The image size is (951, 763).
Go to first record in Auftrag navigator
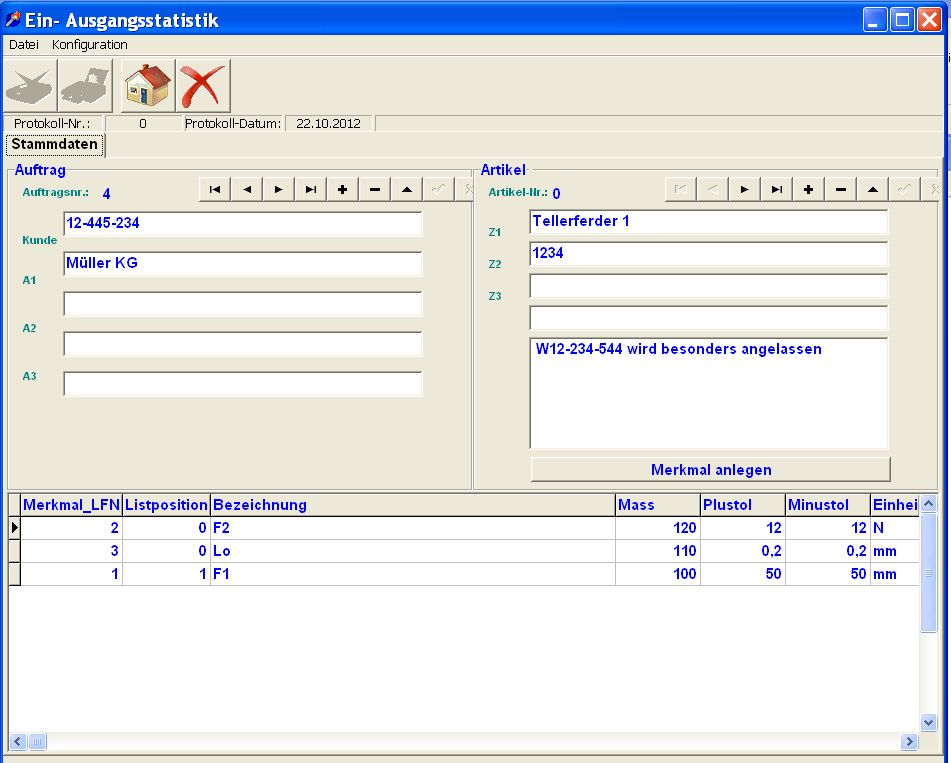click(215, 190)
